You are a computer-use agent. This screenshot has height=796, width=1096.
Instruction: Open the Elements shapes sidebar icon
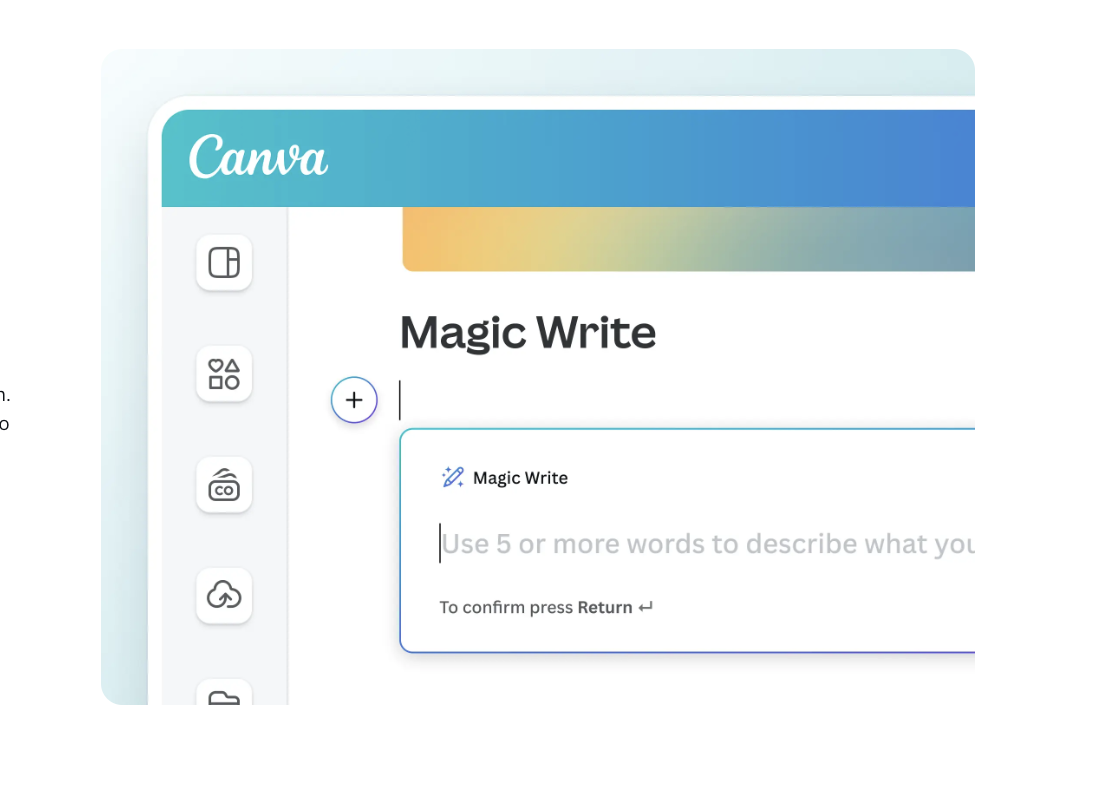click(224, 374)
